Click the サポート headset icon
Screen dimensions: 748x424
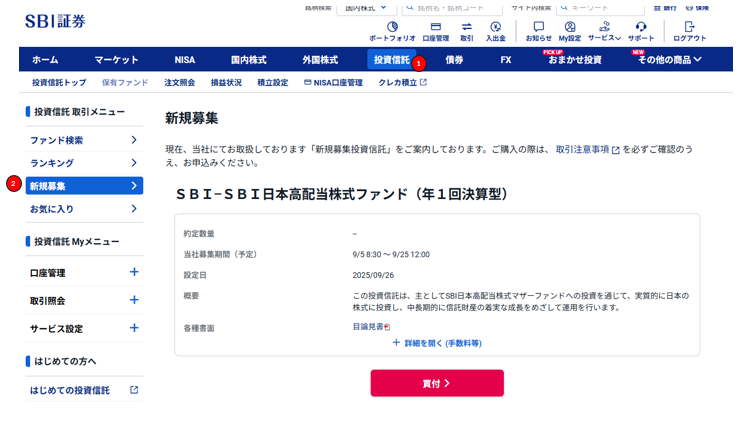pyautogui.click(x=641, y=28)
